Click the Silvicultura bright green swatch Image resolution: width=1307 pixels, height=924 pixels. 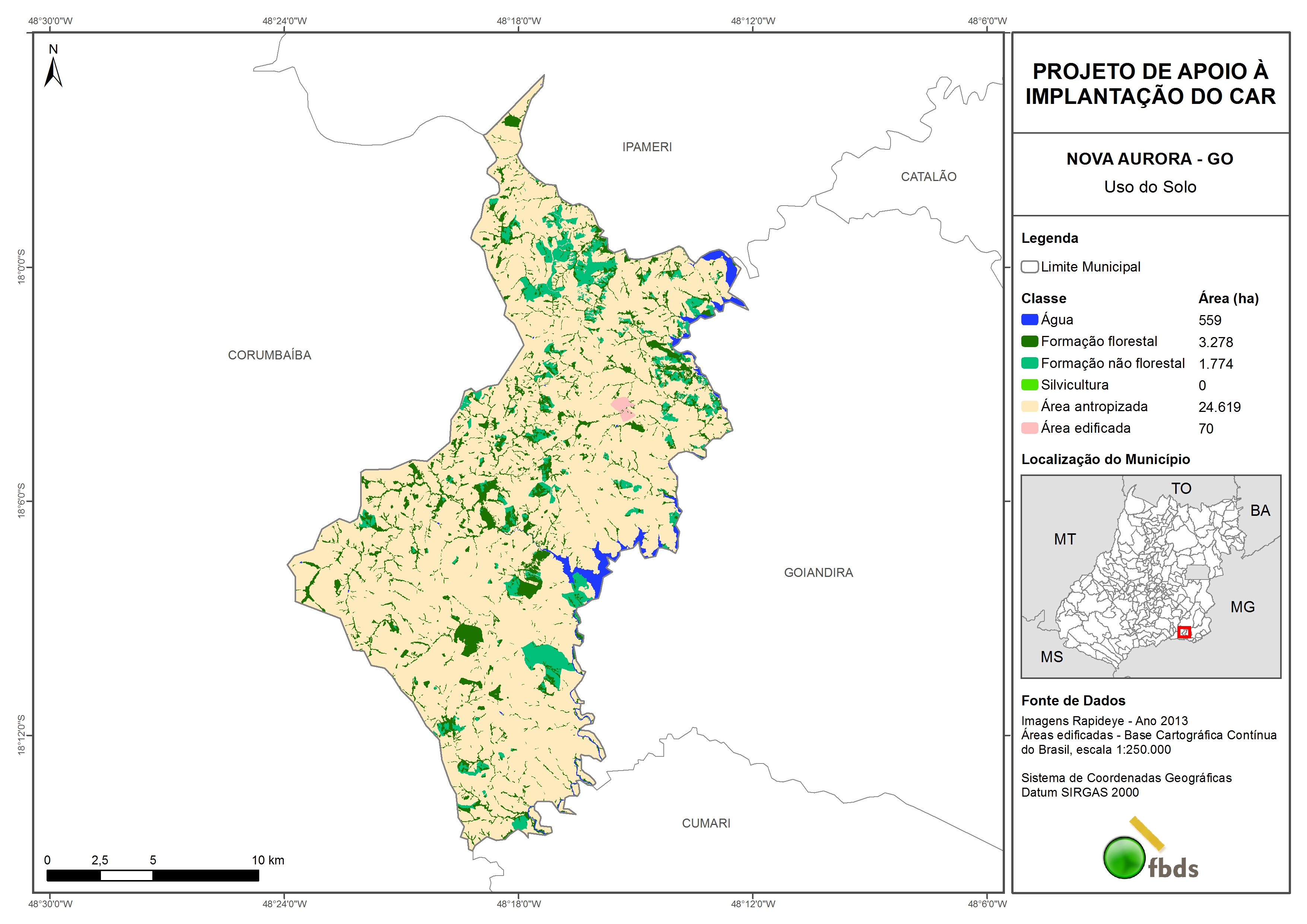pos(1029,385)
